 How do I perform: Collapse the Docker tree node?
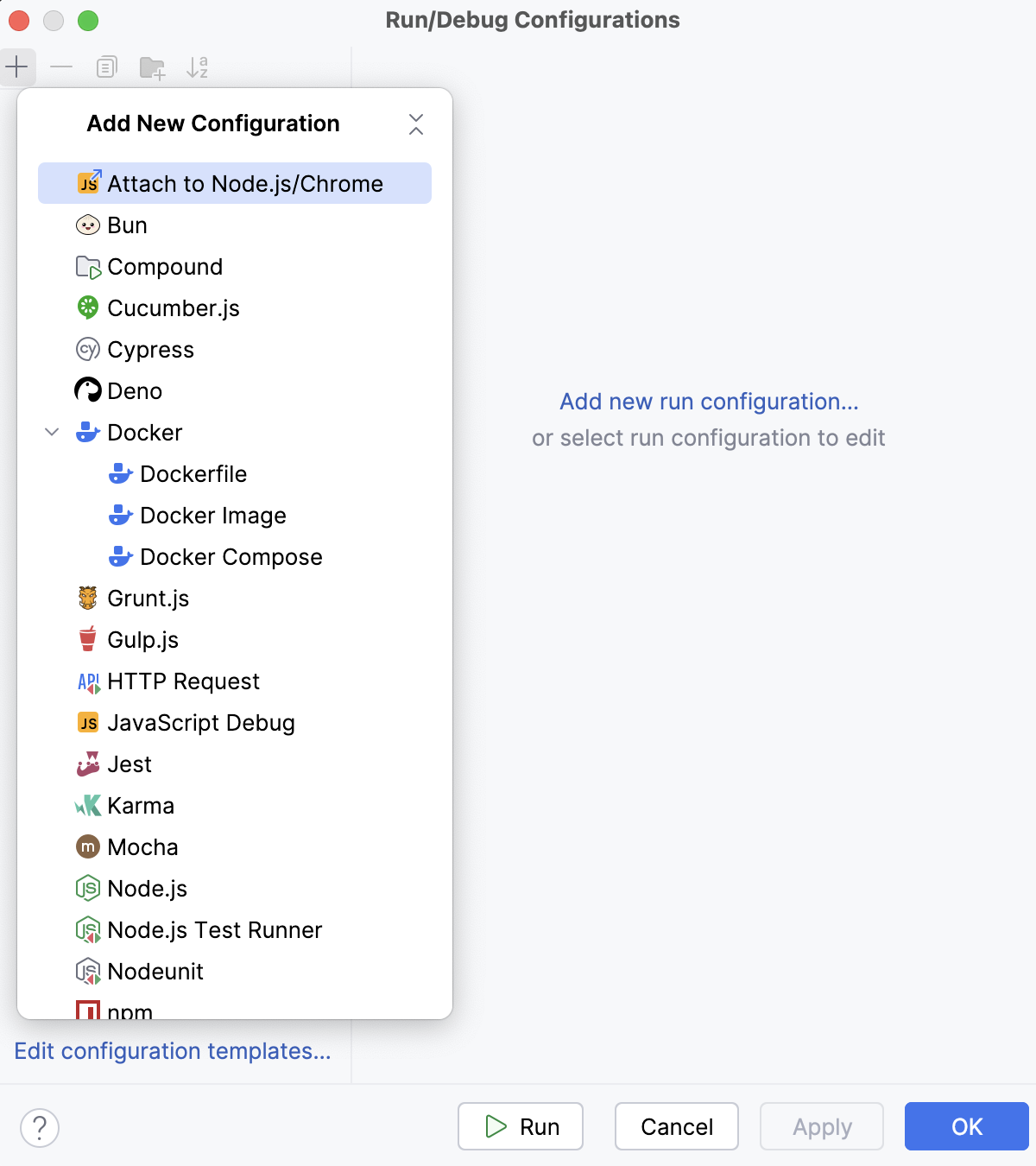pyautogui.click(x=52, y=432)
